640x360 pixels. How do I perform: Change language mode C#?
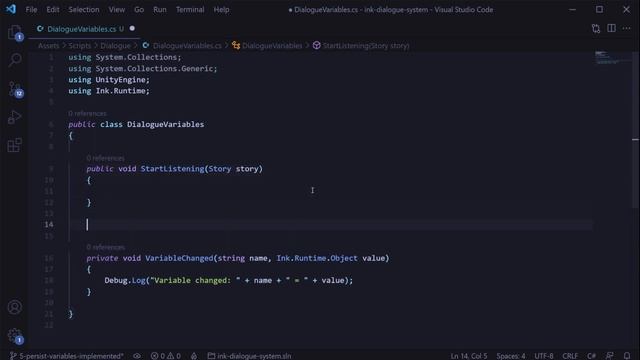tap(591, 356)
